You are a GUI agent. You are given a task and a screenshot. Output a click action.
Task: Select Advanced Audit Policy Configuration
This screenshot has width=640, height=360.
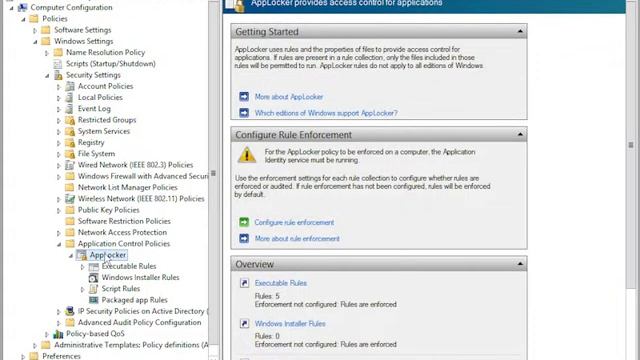(139, 322)
